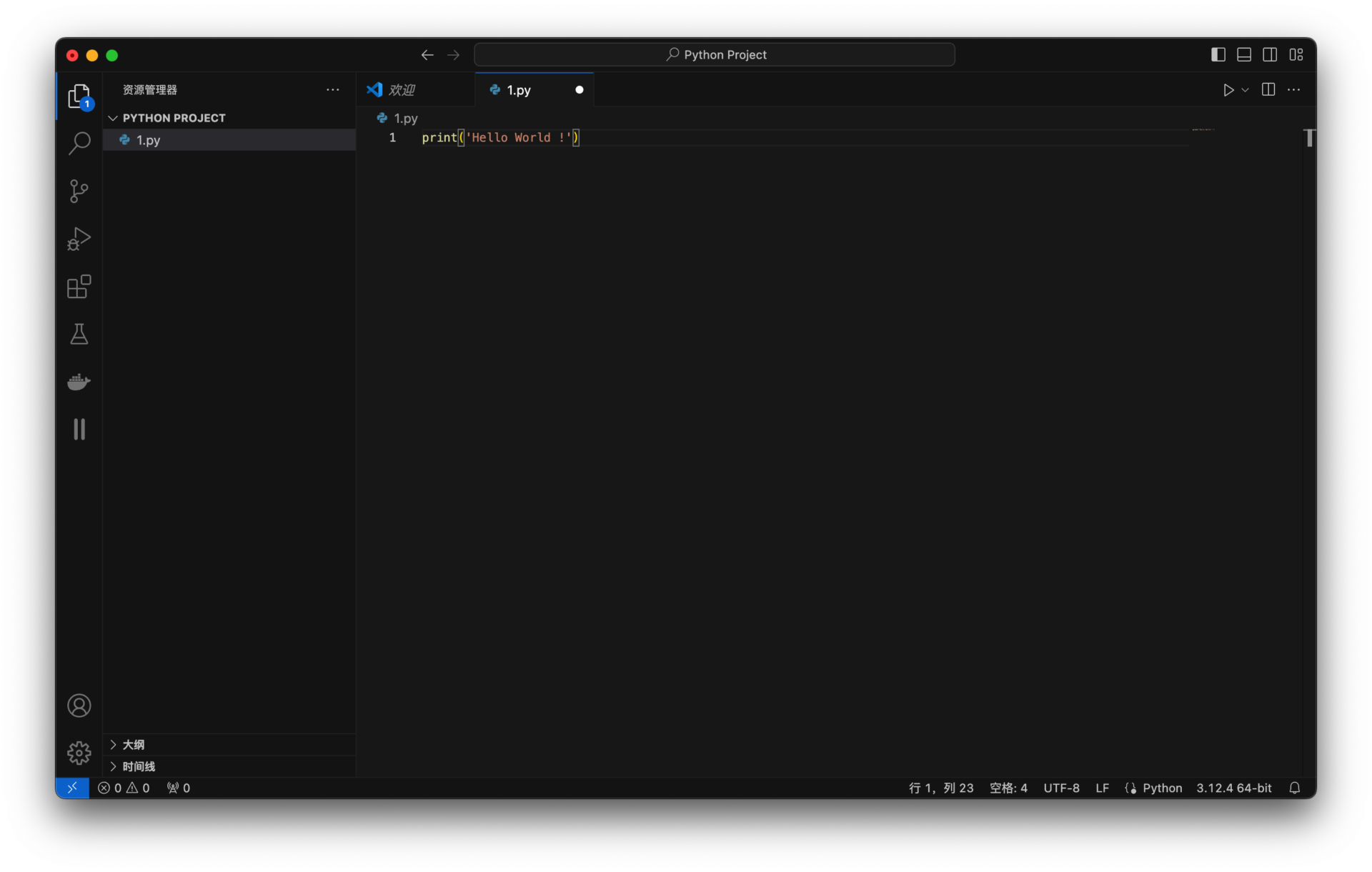Expand the 时间线 timeline section

229,766
